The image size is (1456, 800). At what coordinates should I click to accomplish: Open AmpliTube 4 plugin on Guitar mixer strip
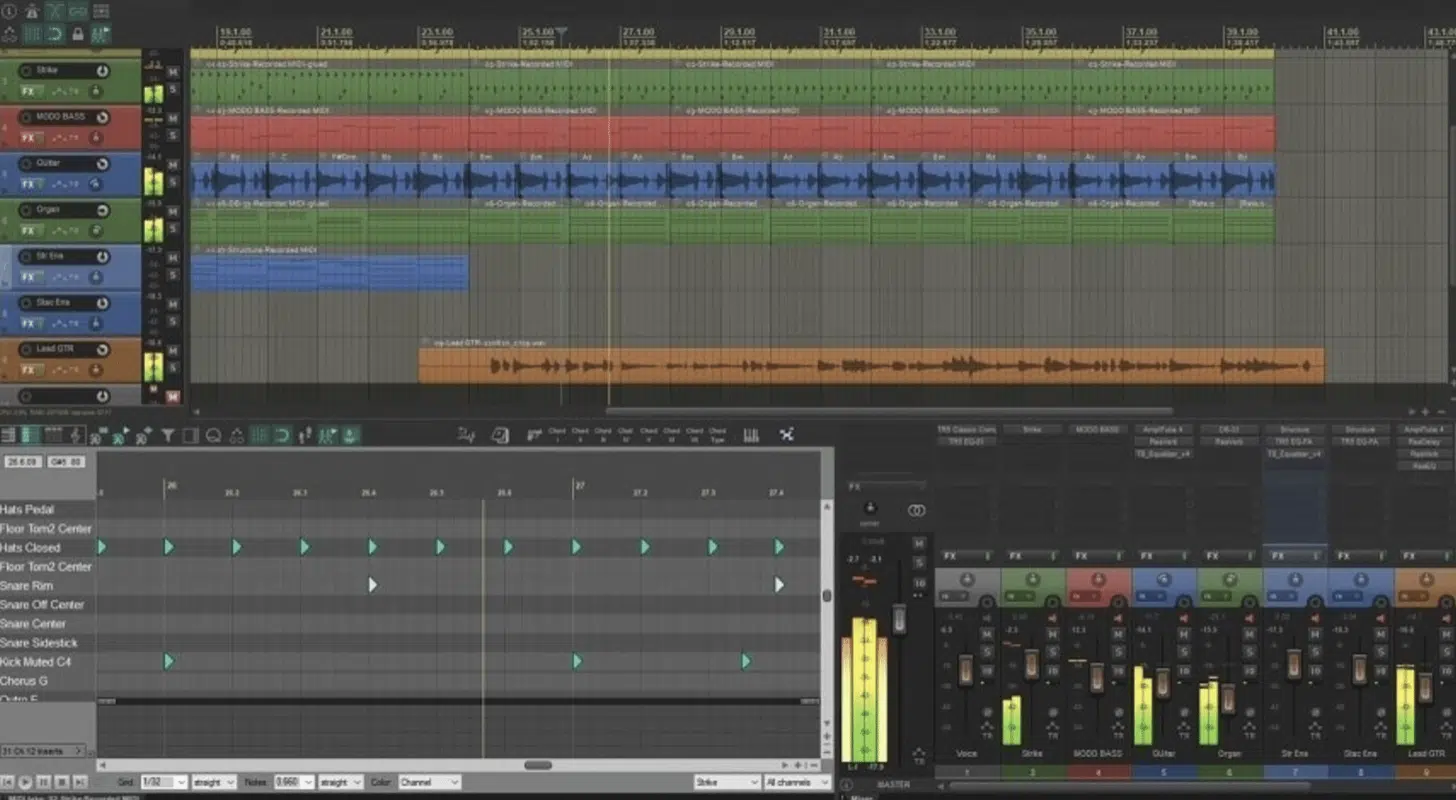[1163, 429]
